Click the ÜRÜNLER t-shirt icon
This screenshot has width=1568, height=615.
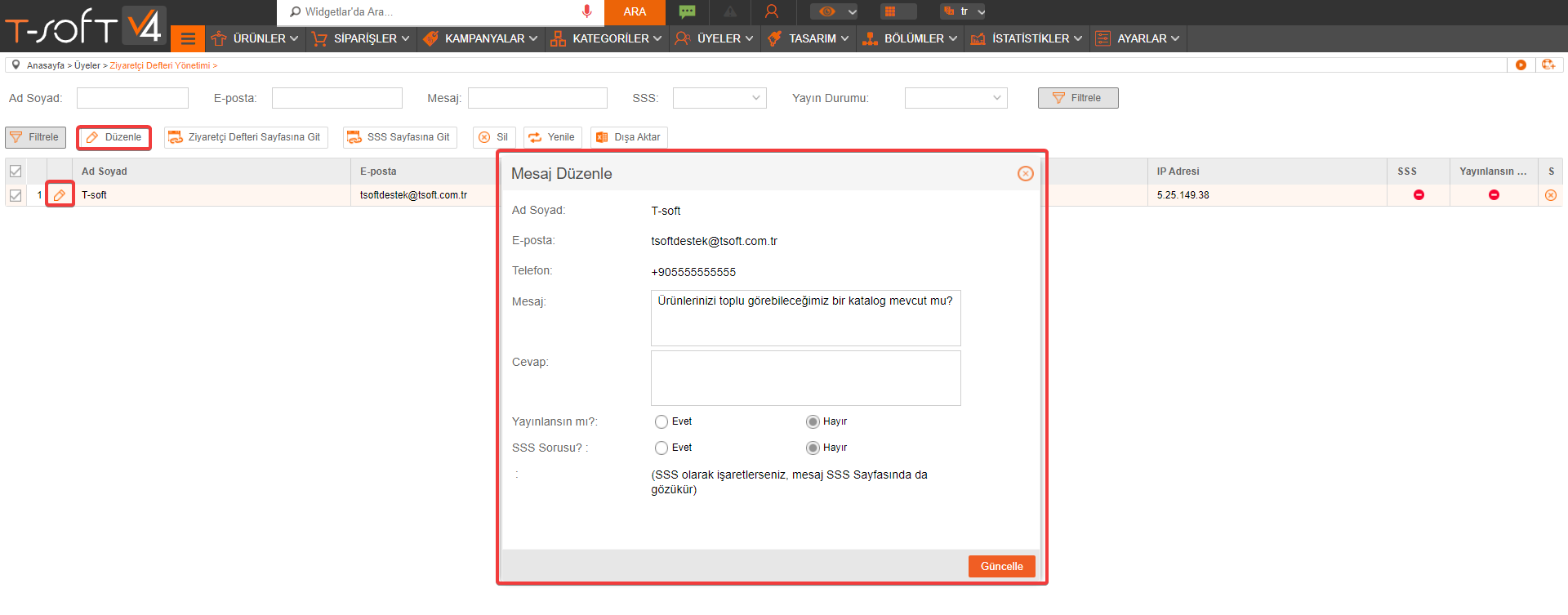pos(219,38)
